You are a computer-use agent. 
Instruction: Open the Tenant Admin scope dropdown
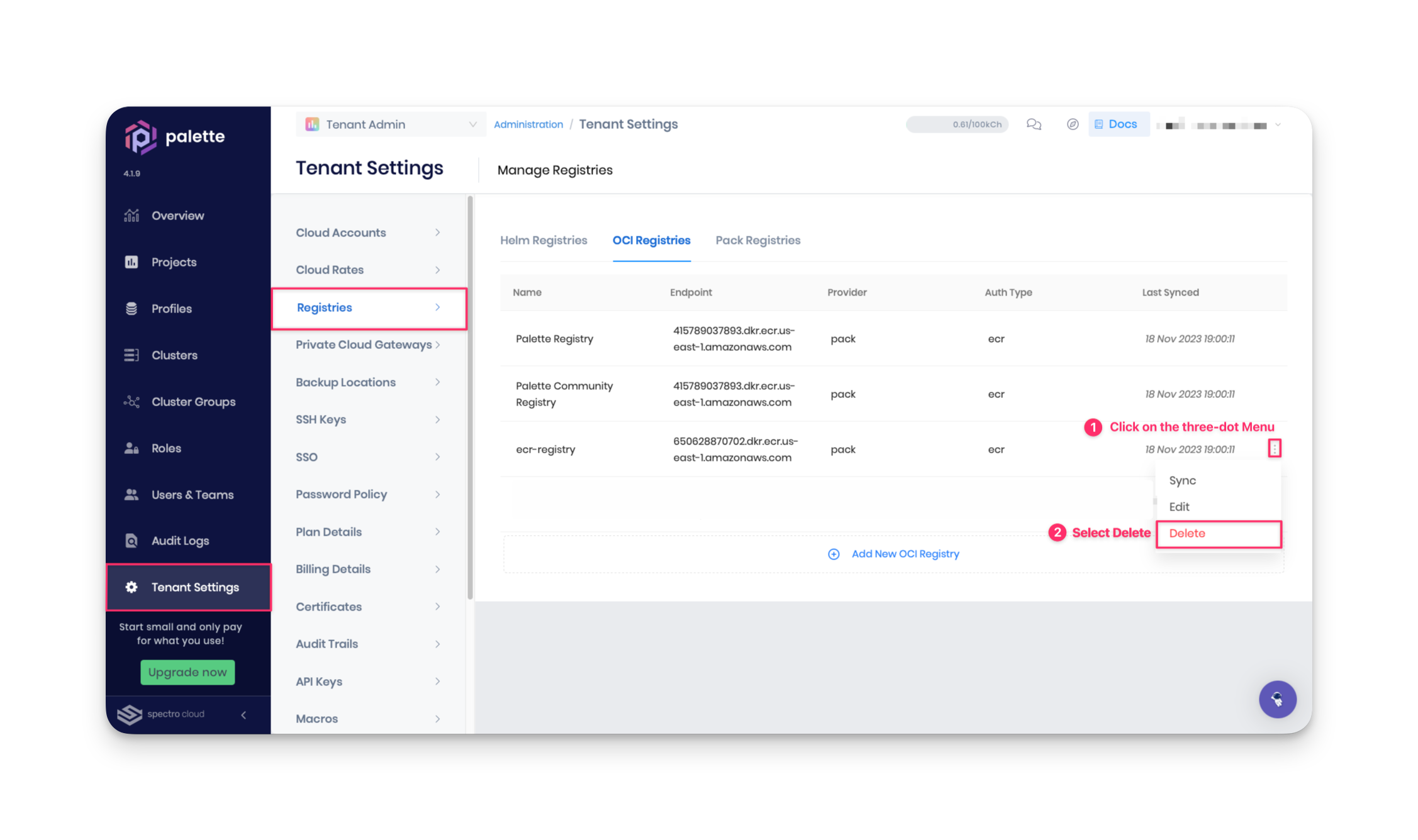point(390,124)
